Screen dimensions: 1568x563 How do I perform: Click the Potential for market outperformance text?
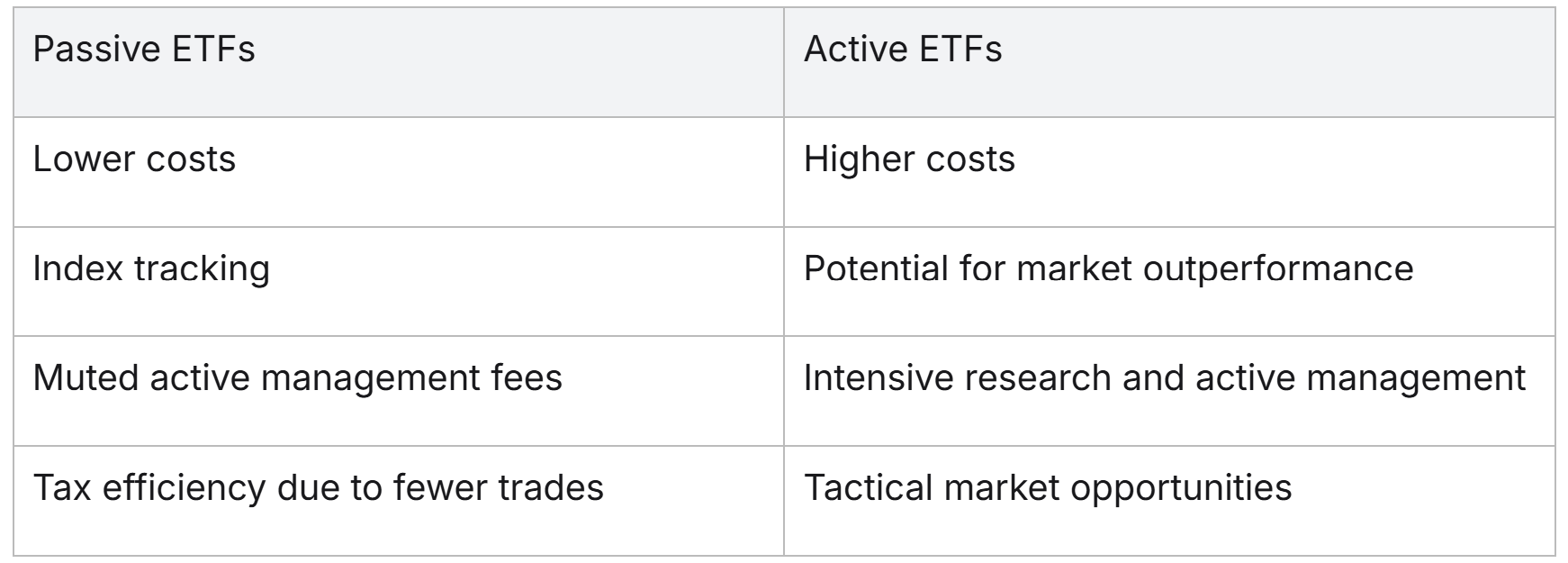tap(1108, 269)
